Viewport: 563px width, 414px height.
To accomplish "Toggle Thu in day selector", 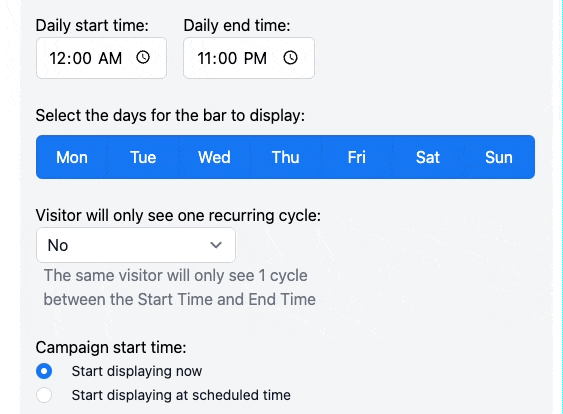I will click(x=285, y=157).
